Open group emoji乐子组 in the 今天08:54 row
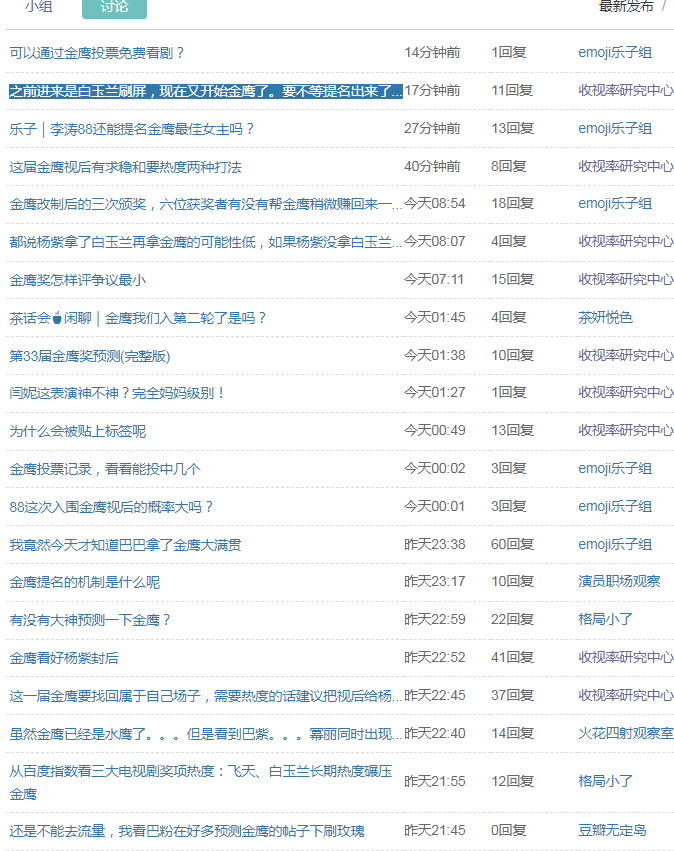This screenshot has width=674, height=851. coord(615,204)
